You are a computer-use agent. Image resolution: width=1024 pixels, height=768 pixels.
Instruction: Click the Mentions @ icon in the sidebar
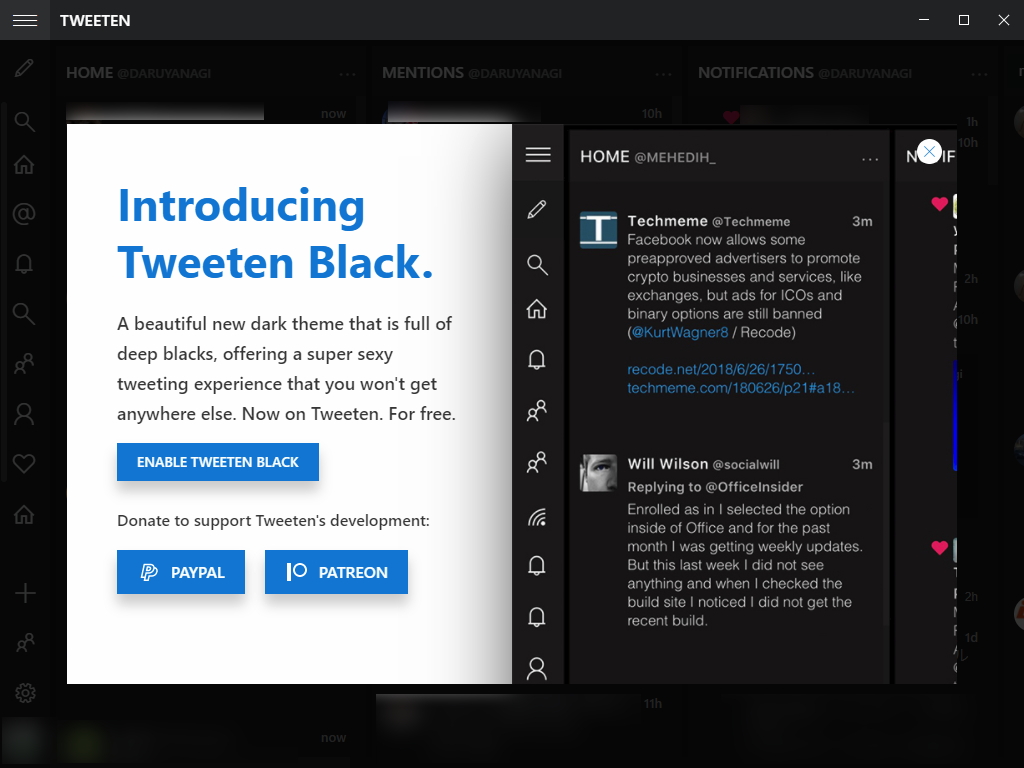(25, 213)
